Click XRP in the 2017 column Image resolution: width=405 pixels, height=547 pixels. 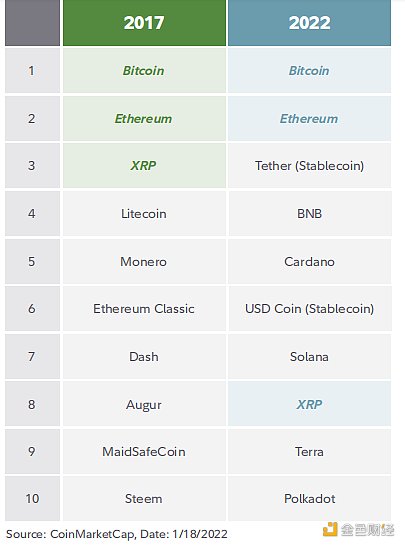pos(144,166)
